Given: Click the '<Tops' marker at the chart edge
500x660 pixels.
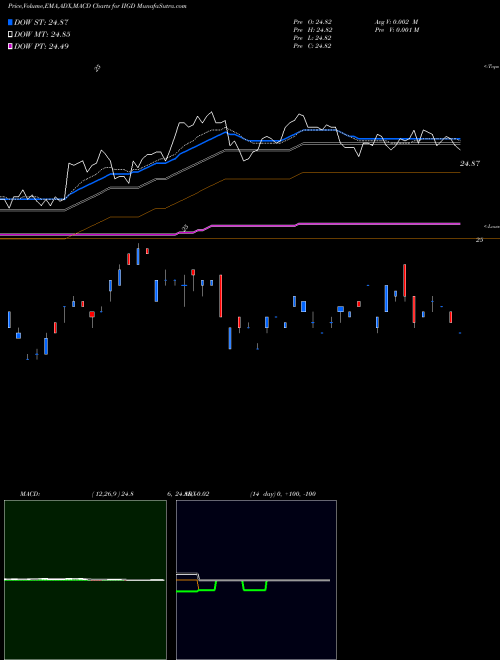Looking at the screenshot, I should click(492, 67).
